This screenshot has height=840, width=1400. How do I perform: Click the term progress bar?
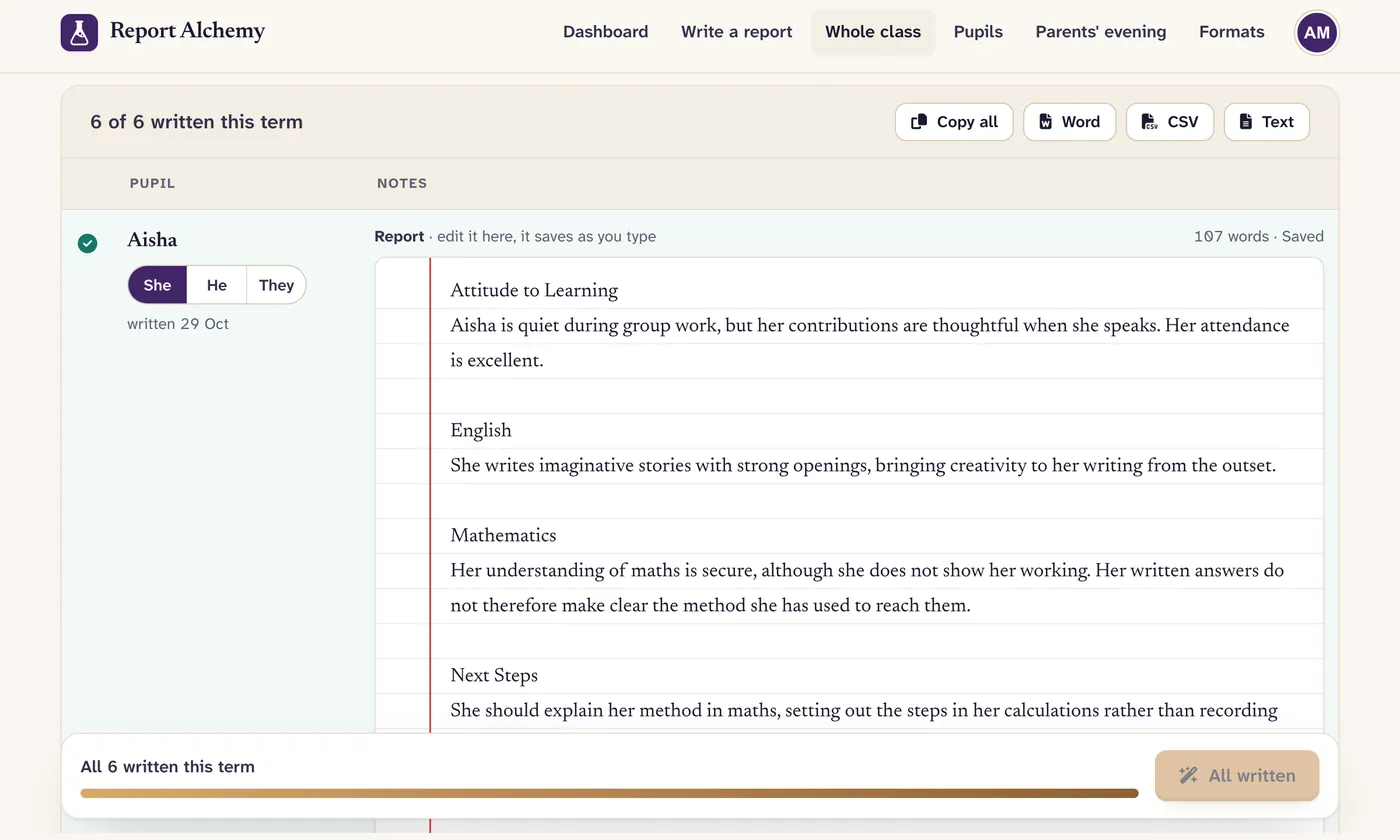[609, 793]
